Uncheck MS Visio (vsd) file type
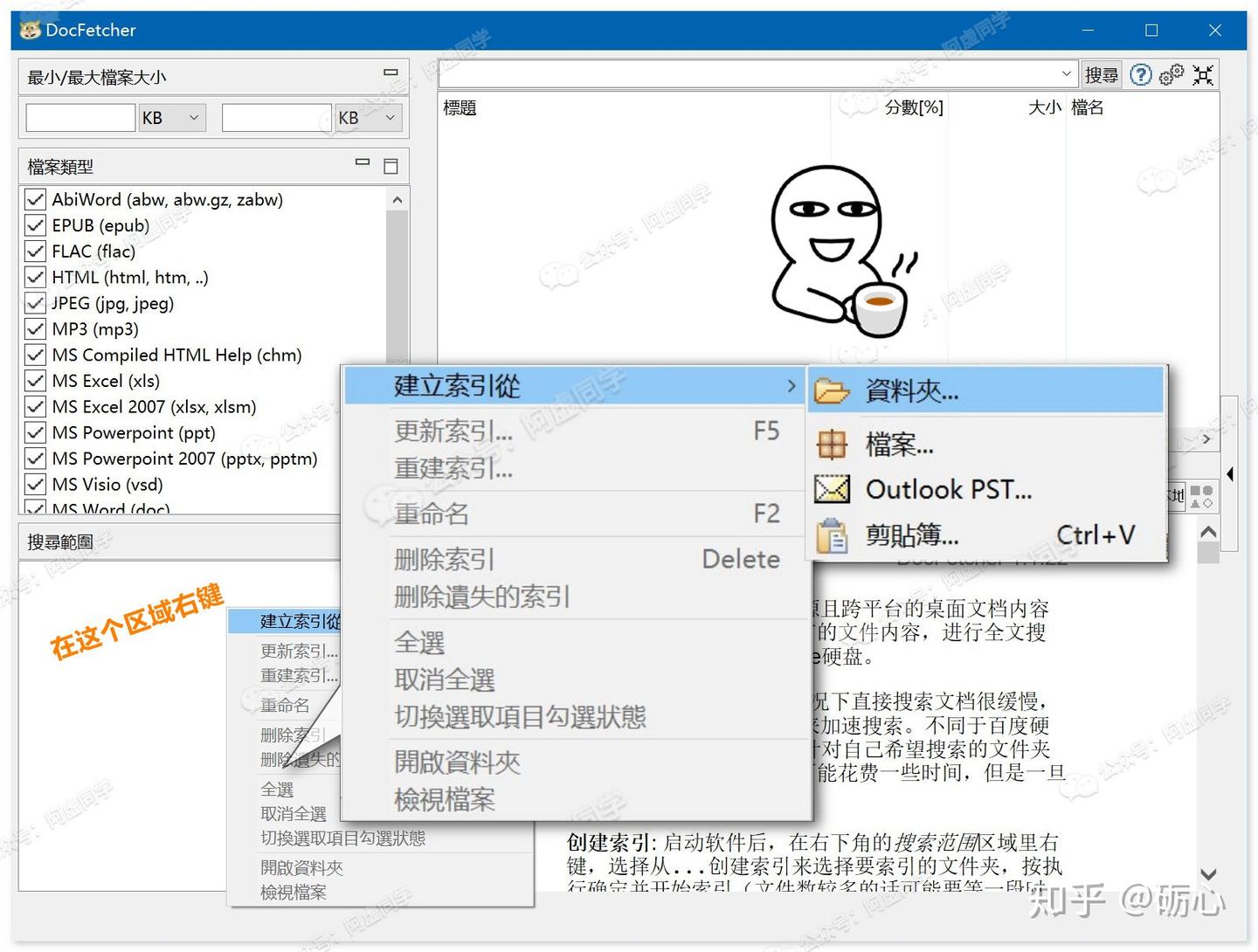This screenshot has height=952, width=1258. click(35, 485)
